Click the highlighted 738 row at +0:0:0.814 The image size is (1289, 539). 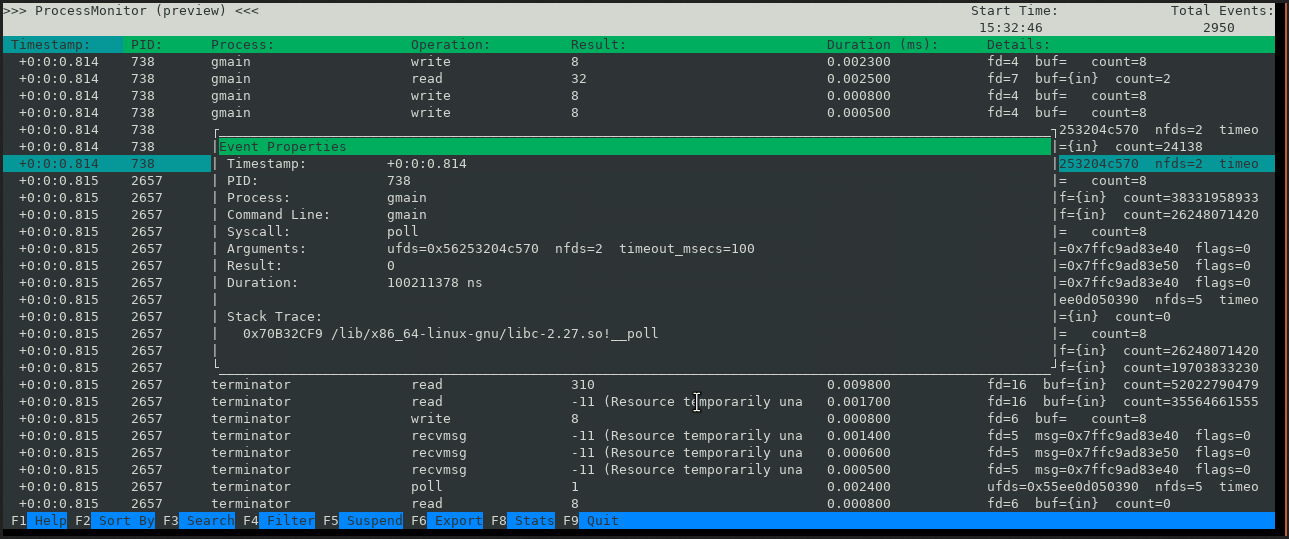tap(107, 164)
